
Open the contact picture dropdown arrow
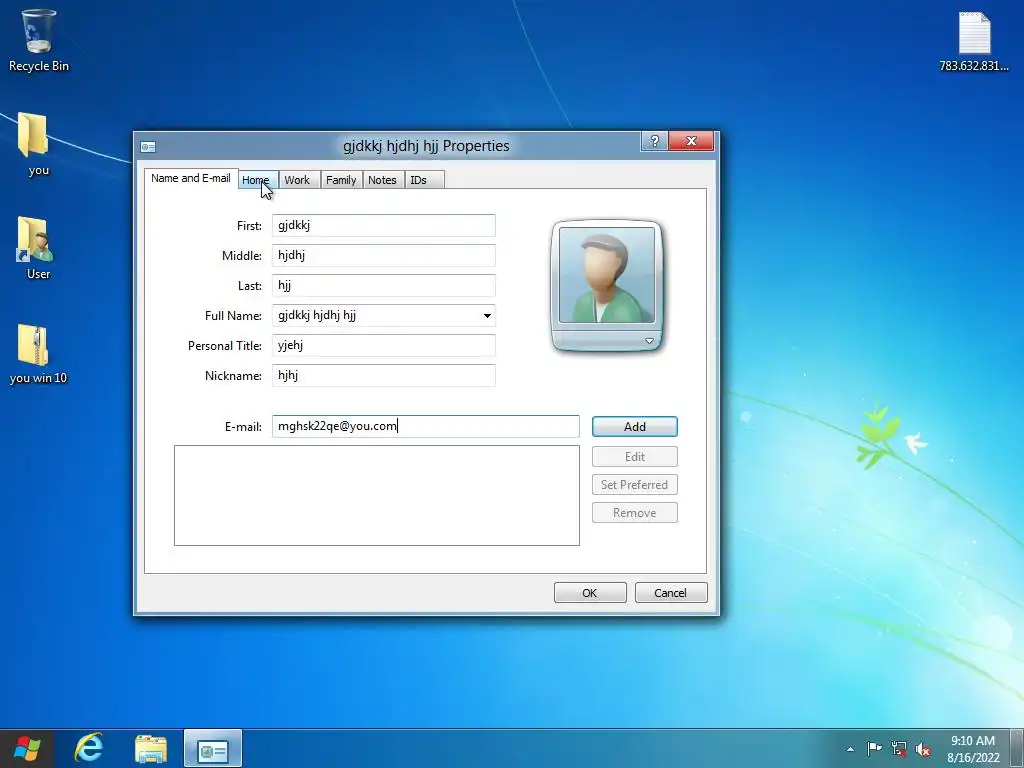[649, 341]
